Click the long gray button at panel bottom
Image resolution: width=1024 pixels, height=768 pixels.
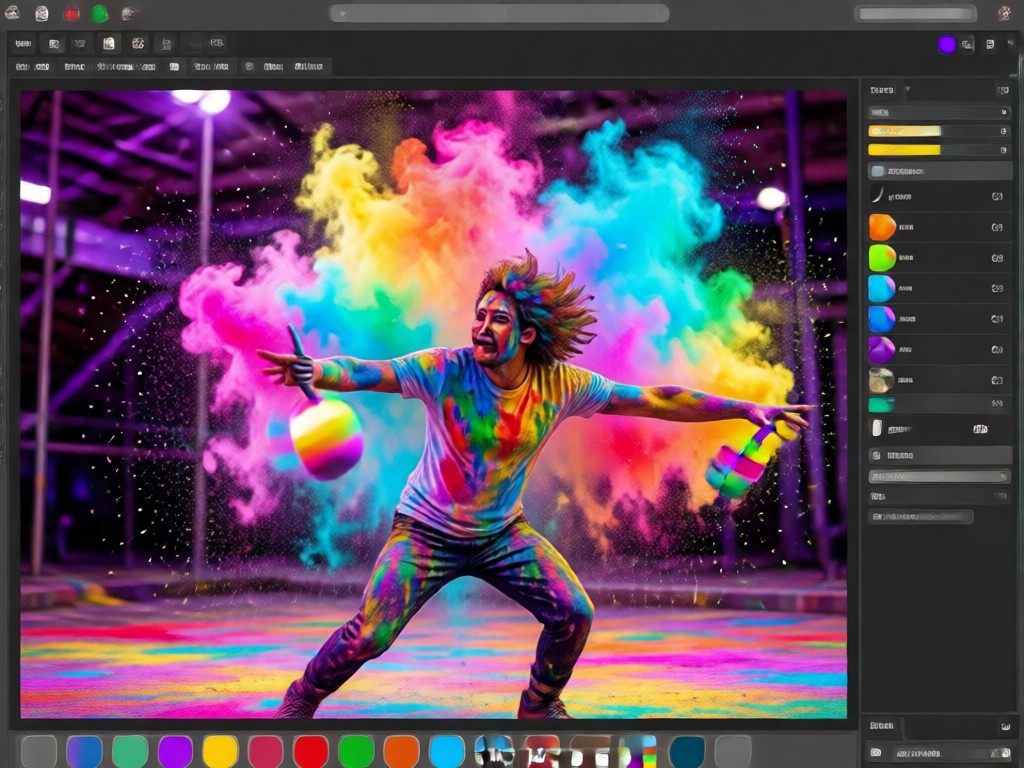pos(921,517)
